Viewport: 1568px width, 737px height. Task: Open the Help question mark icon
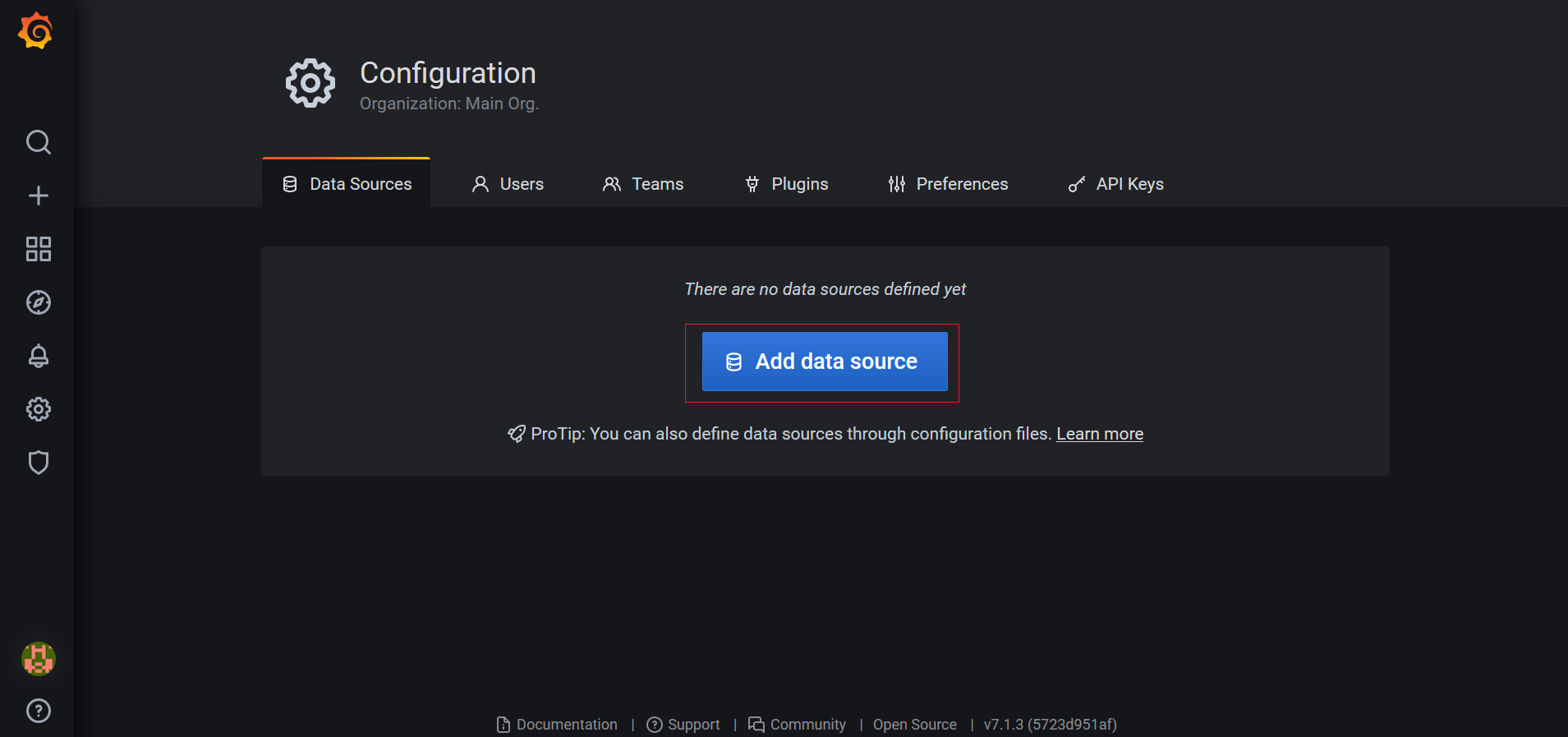[x=38, y=711]
